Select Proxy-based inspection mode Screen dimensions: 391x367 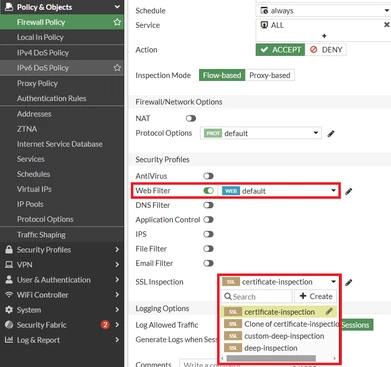click(x=270, y=75)
